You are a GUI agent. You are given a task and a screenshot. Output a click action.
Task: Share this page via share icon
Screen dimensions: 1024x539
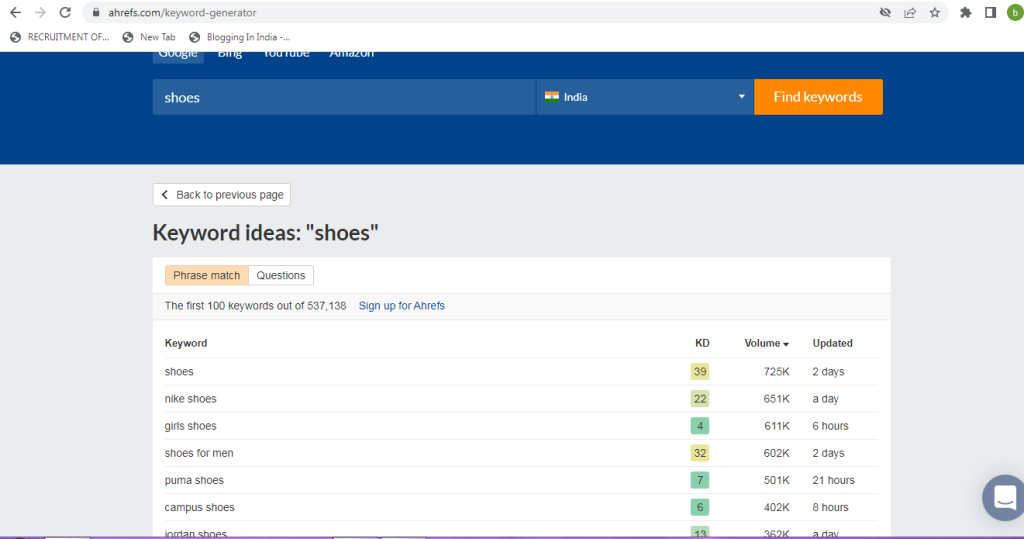[x=910, y=12]
